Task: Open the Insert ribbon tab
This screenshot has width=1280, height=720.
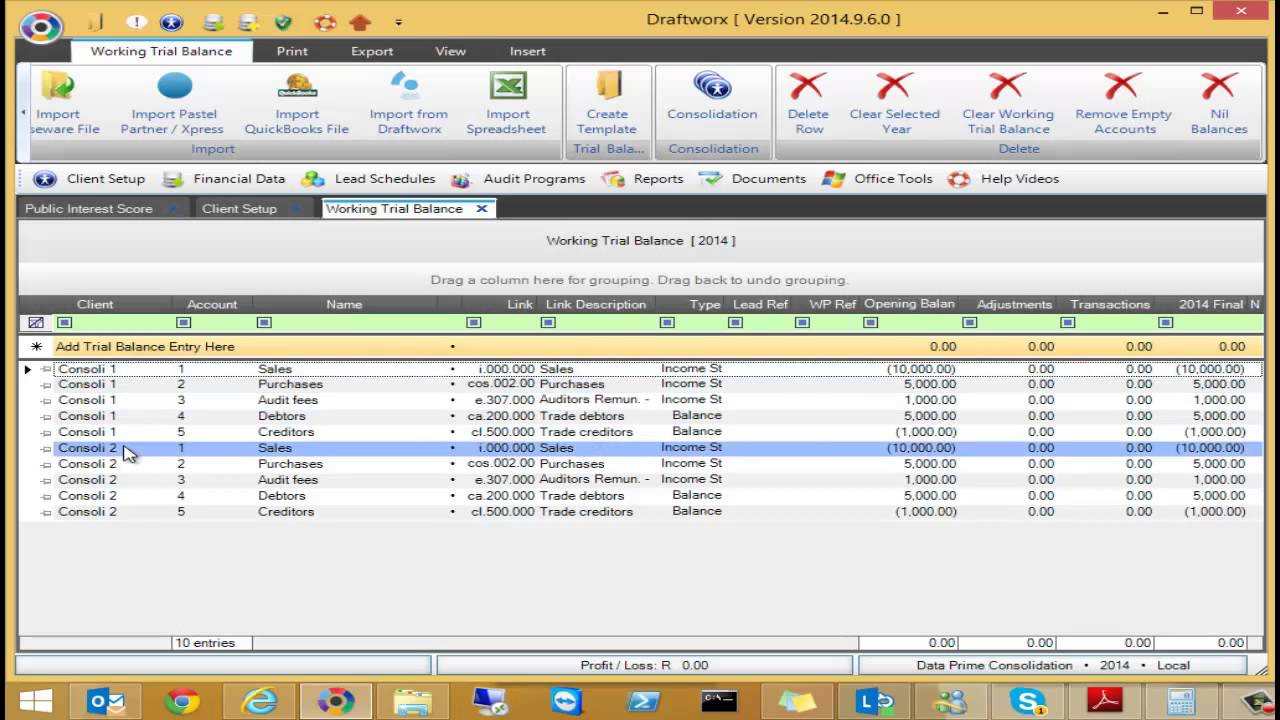Action: point(527,51)
